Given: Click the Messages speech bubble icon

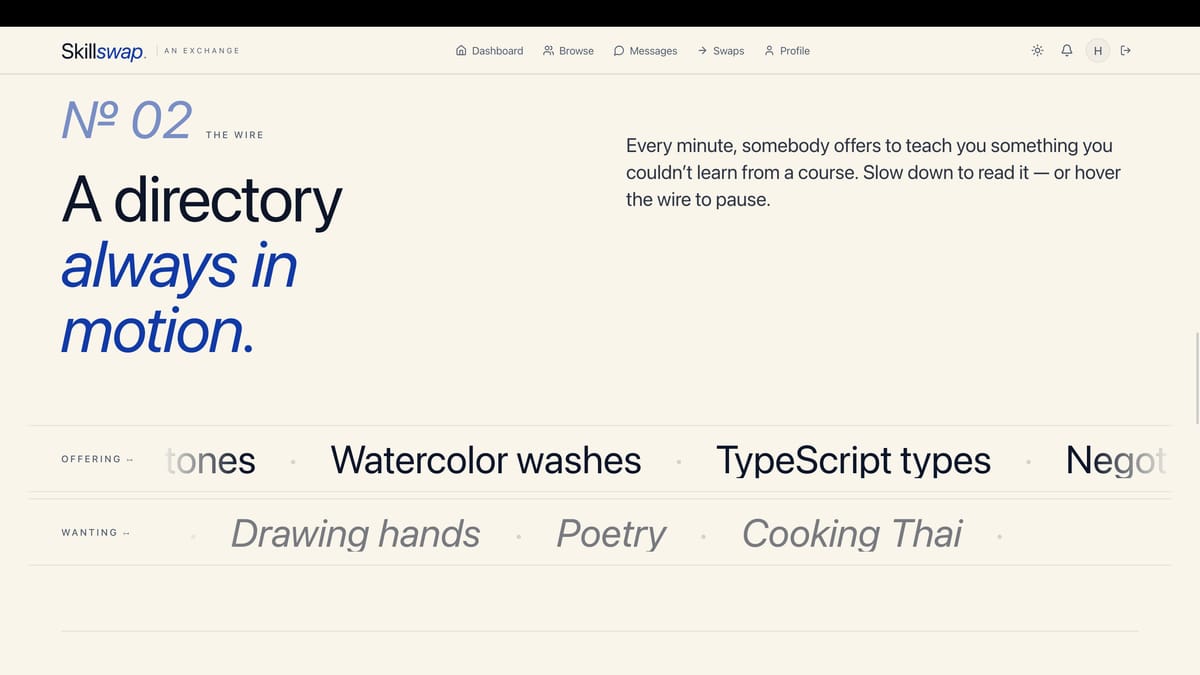Looking at the screenshot, I should pyautogui.click(x=619, y=51).
